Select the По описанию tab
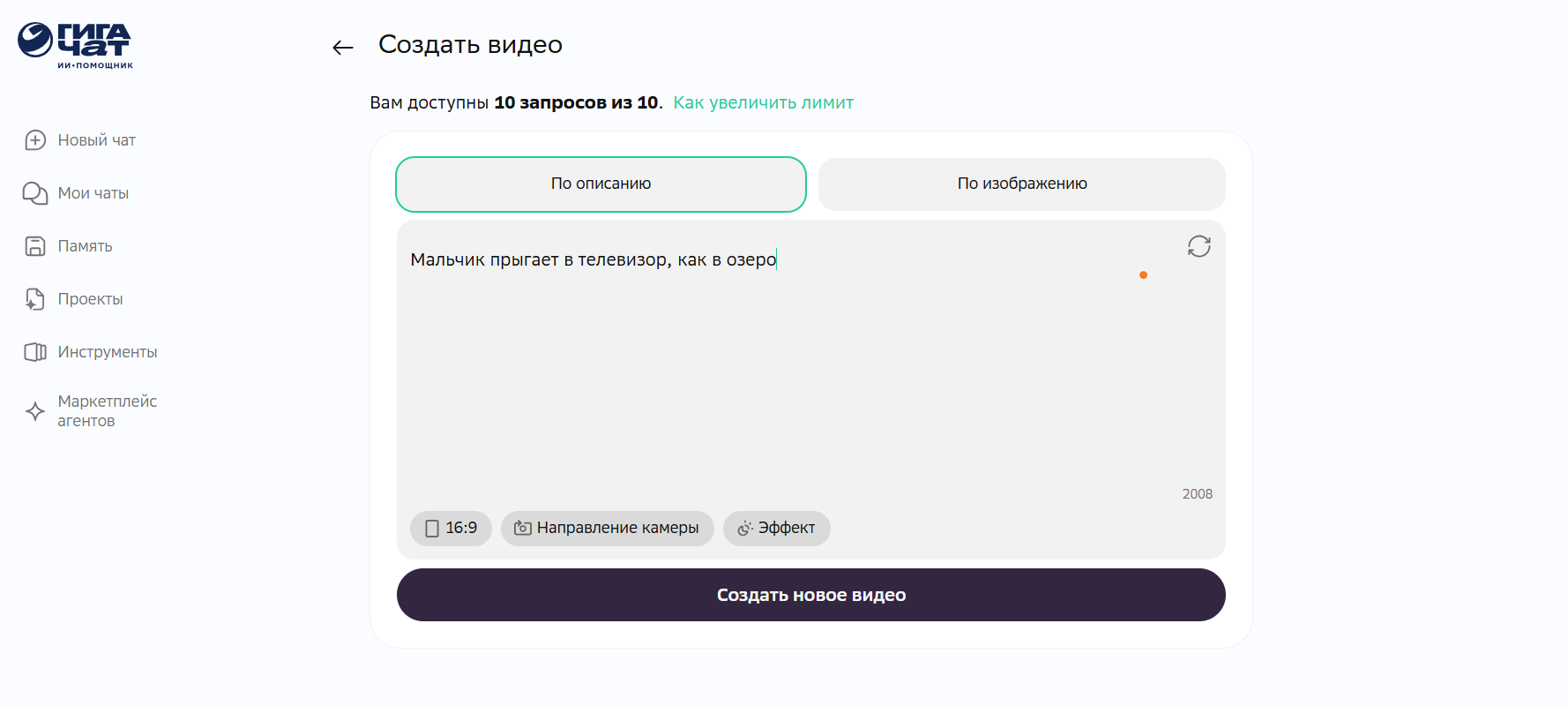The image size is (1568, 706). (x=601, y=184)
